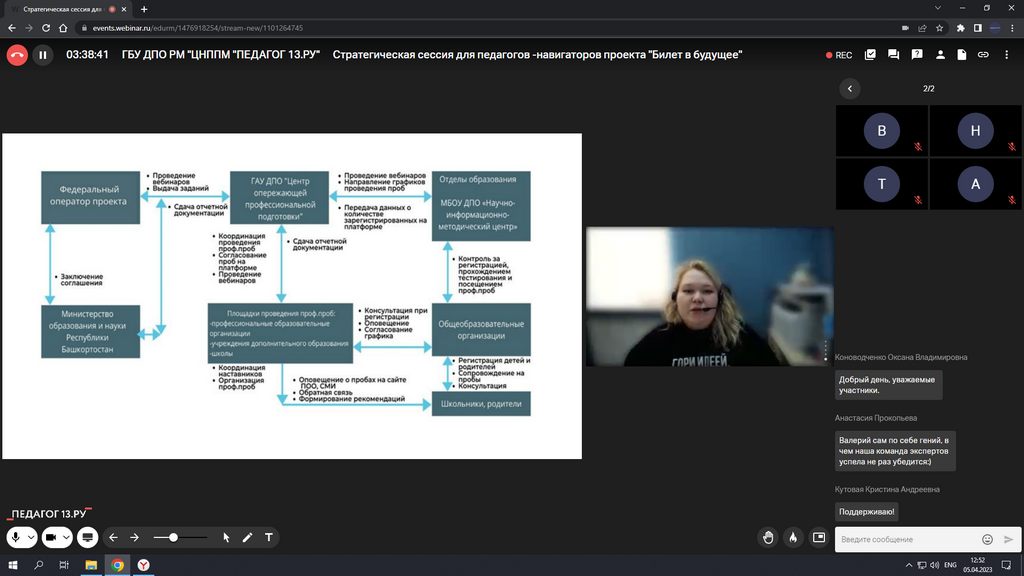The image size is (1024, 576).
Task: Reload the webinar page
Action: coord(46,28)
